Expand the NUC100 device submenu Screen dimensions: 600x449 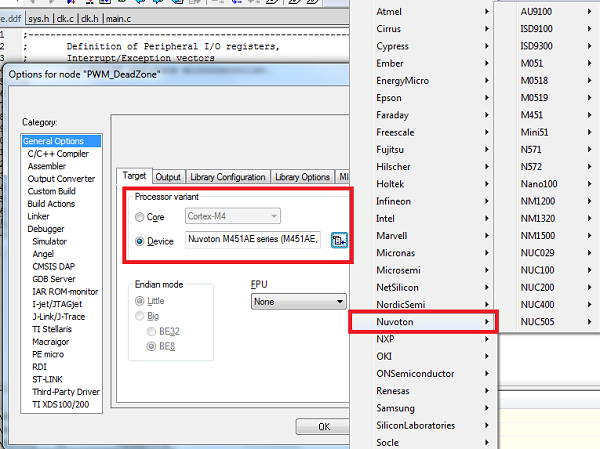[x=547, y=270]
